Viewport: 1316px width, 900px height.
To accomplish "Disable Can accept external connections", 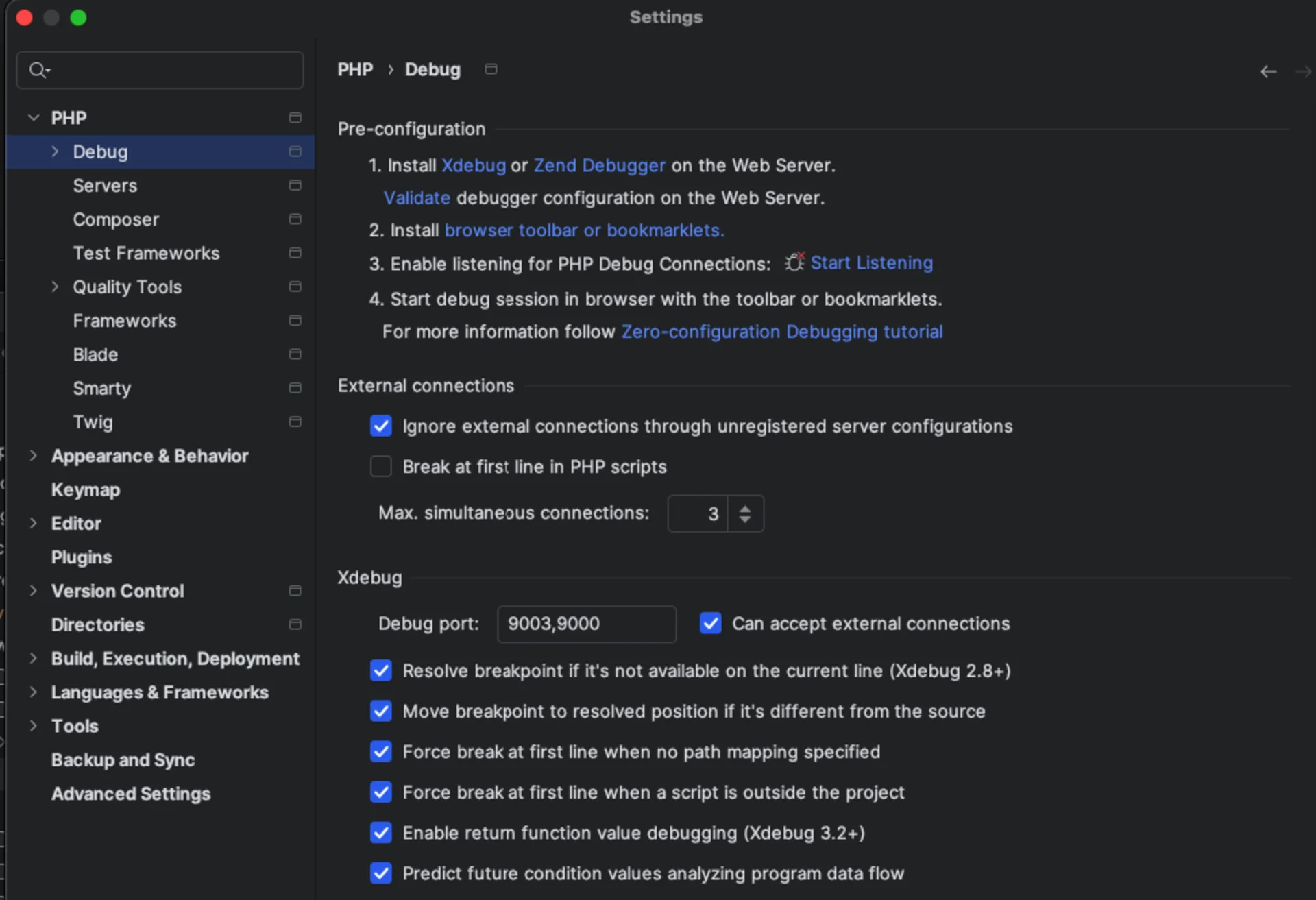I will 710,623.
